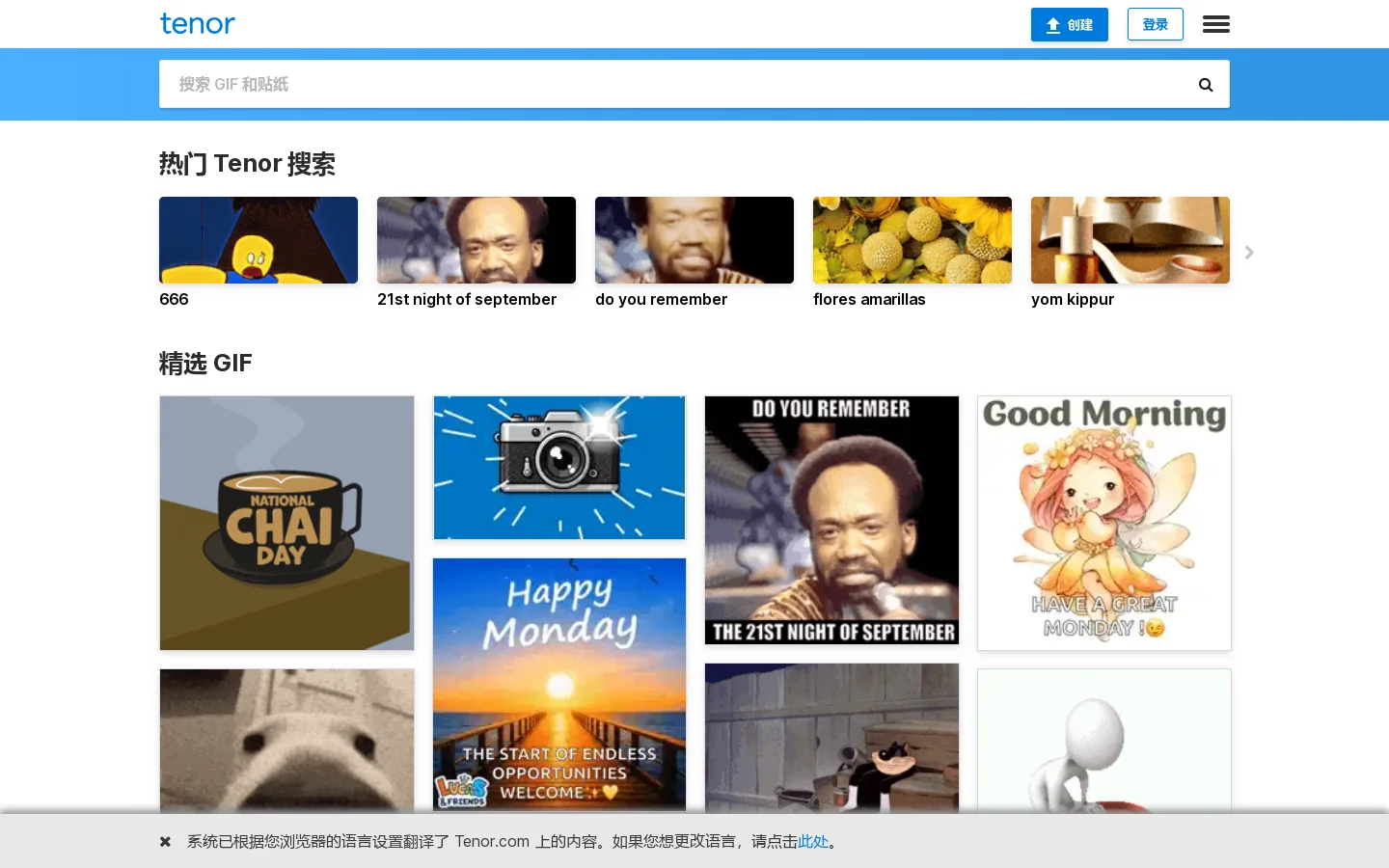
Task: Click the flores amarillas label text
Action: point(869,299)
